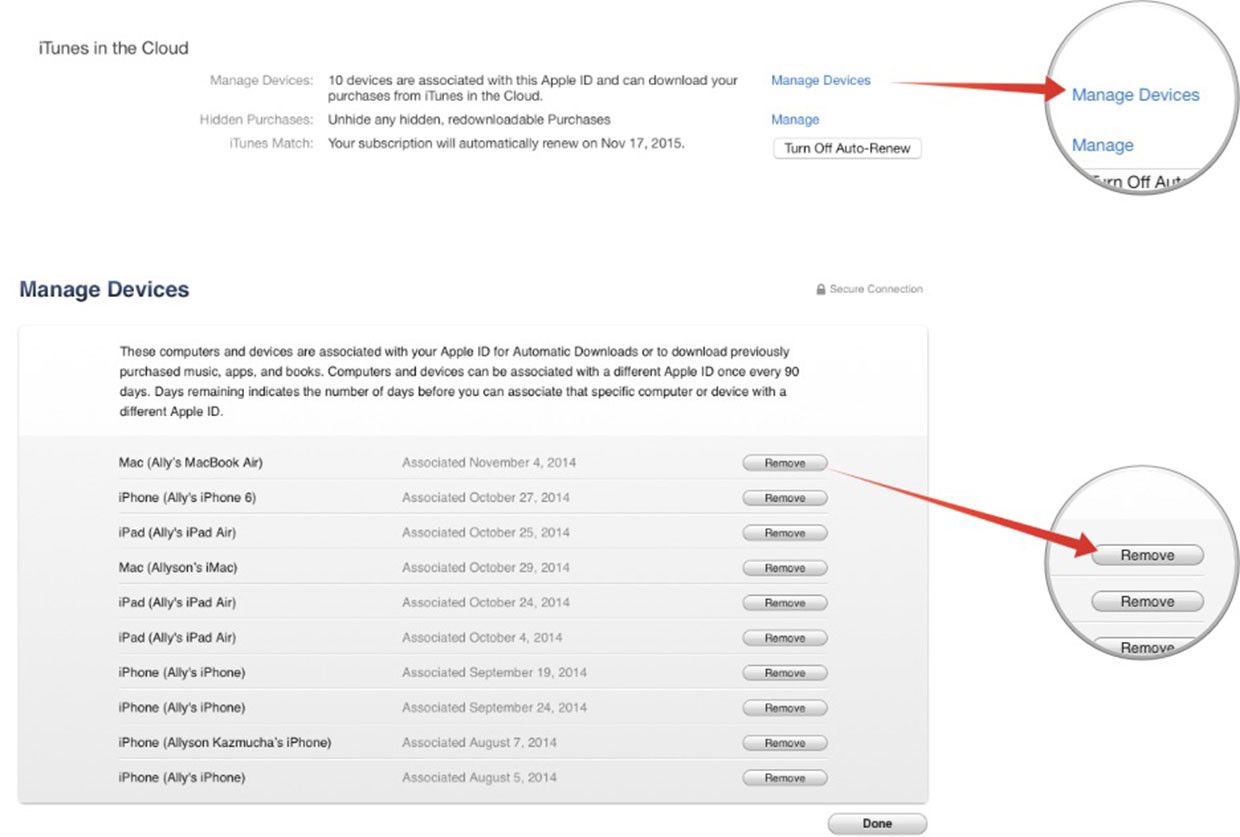Remove the iPad associated October 24, 2014
1240x837 pixels.
click(x=784, y=602)
